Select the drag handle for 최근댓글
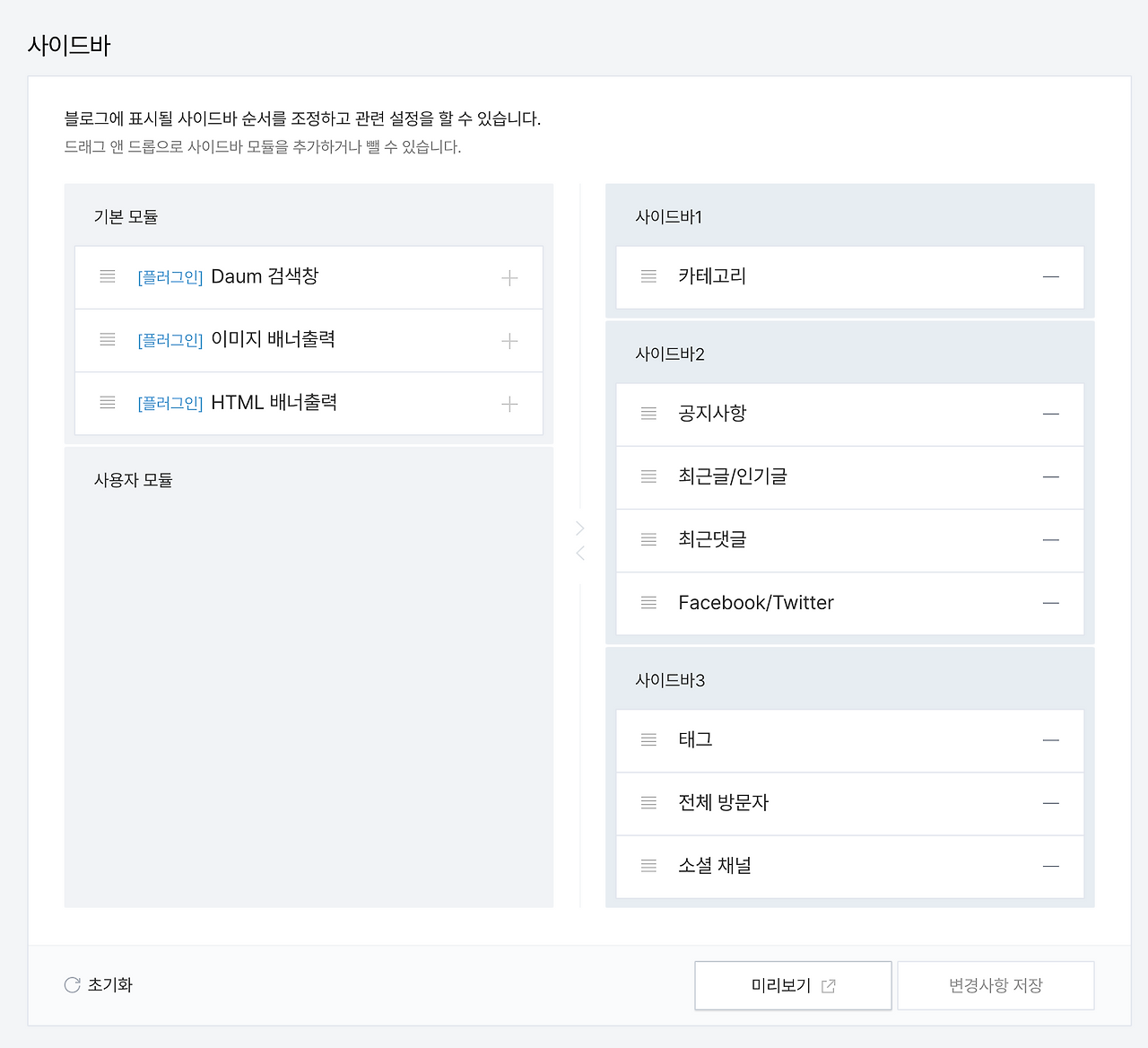 [648, 540]
